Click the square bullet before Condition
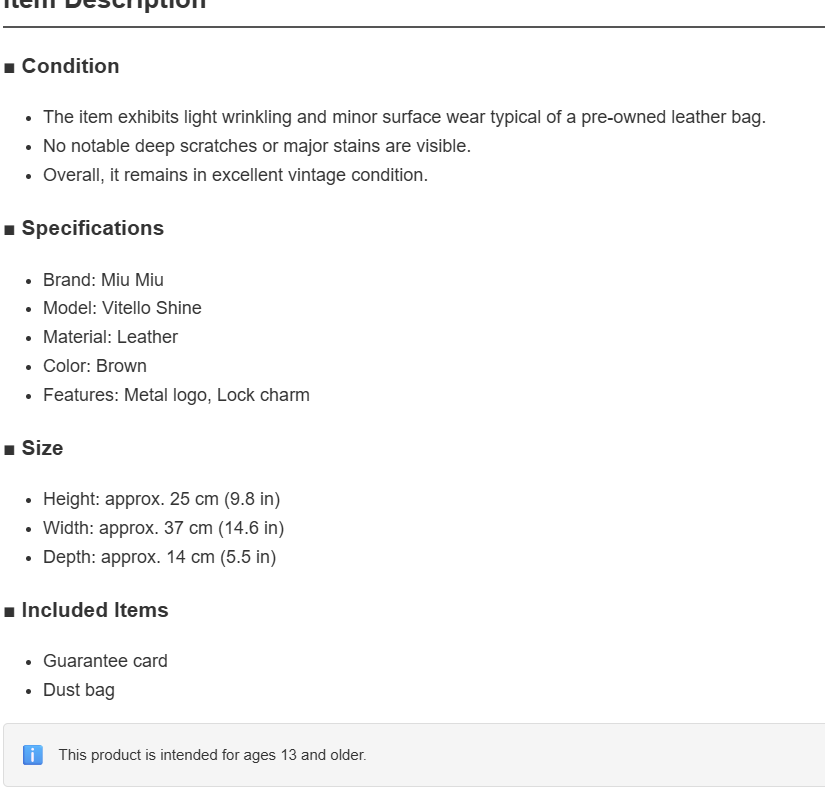This screenshot has width=825, height=806. pyautogui.click(x=9, y=68)
